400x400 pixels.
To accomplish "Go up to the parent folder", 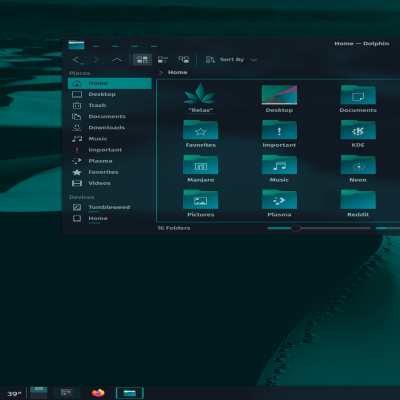I will coord(117,60).
